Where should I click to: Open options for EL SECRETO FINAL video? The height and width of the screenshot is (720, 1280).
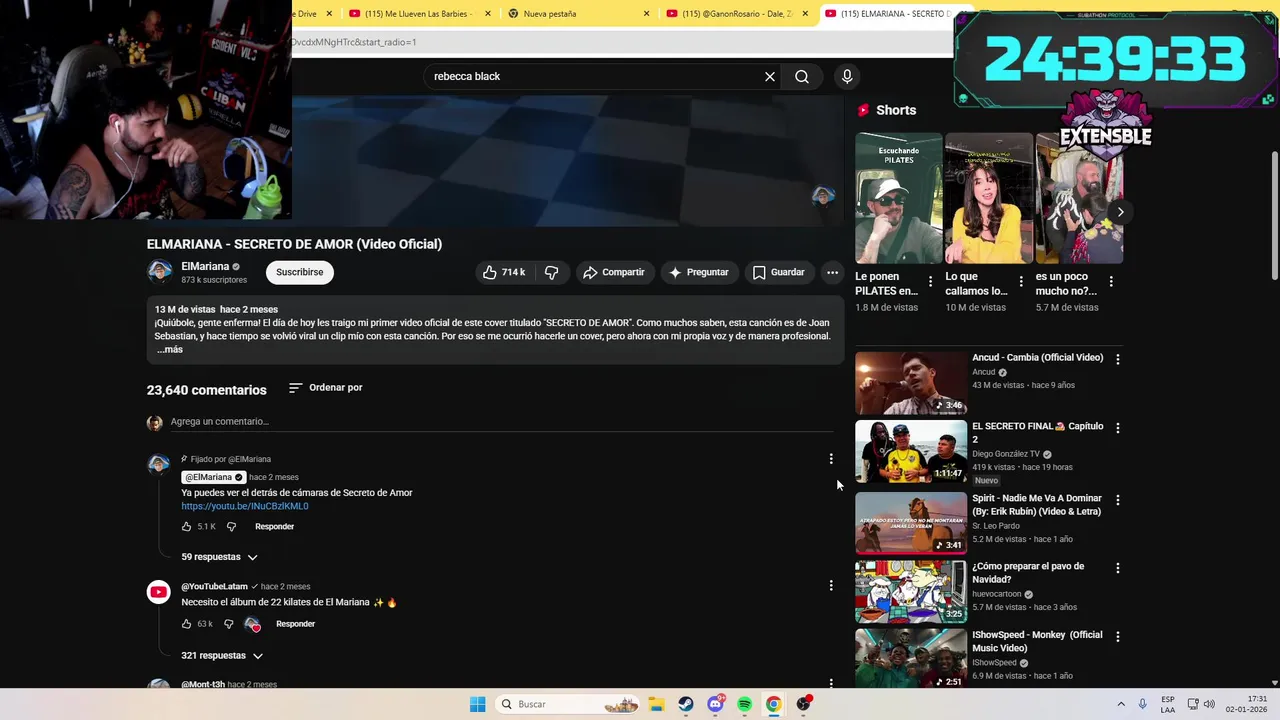[x=1118, y=428]
